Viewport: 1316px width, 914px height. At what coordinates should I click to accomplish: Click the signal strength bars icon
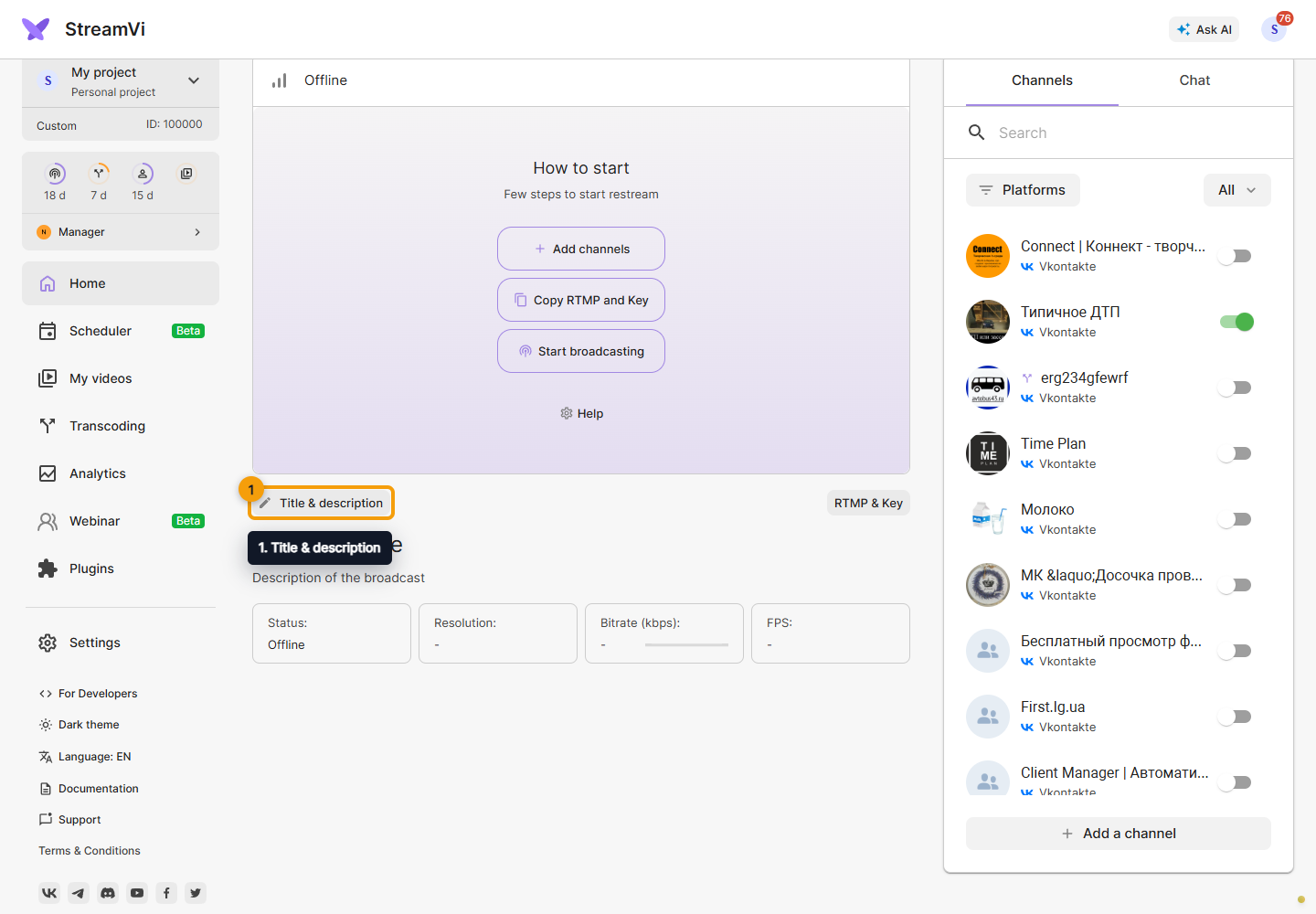tap(280, 80)
